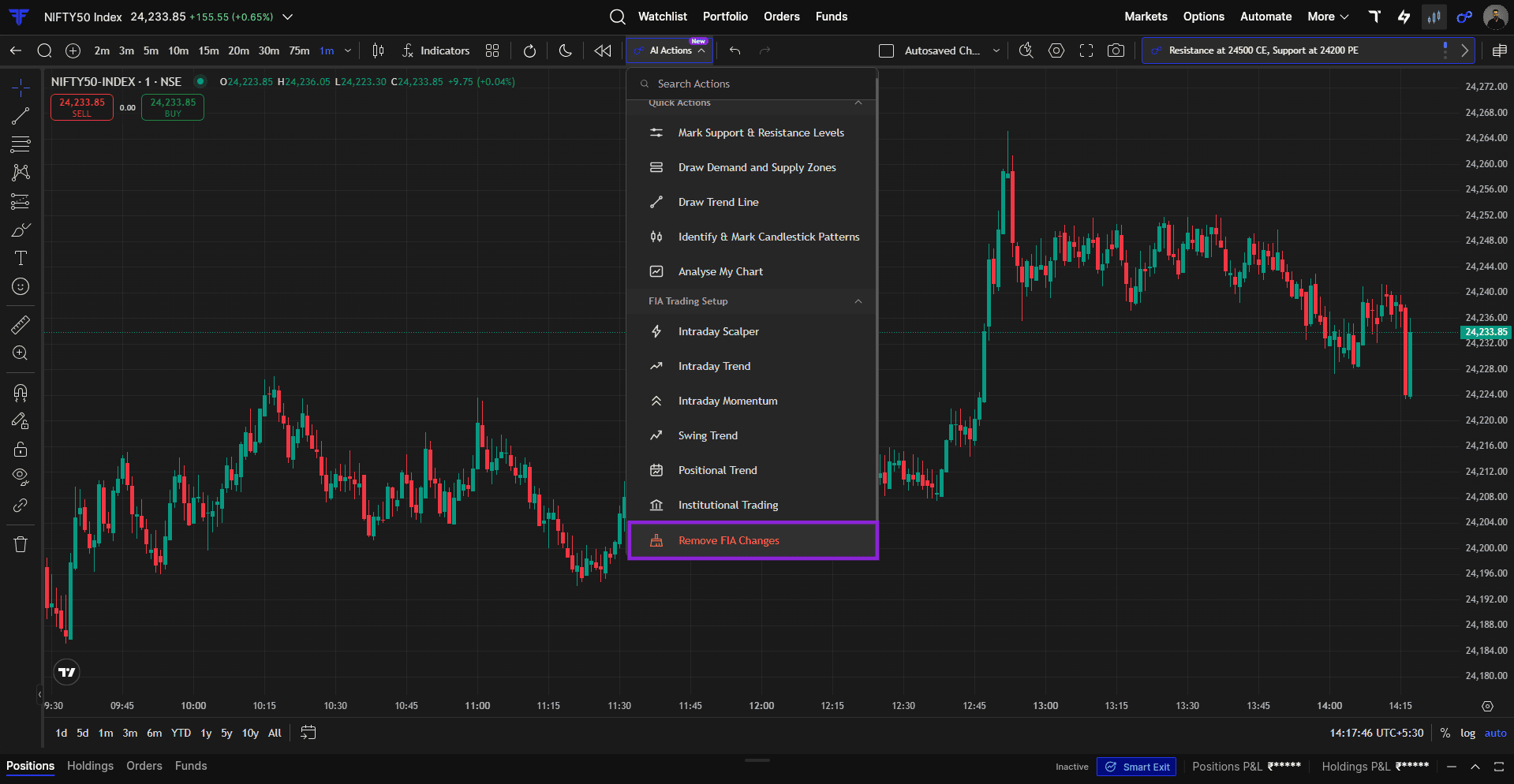The height and width of the screenshot is (784, 1514).
Task: Take a chart snapshot with camera icon
Action: [1116, 50]
